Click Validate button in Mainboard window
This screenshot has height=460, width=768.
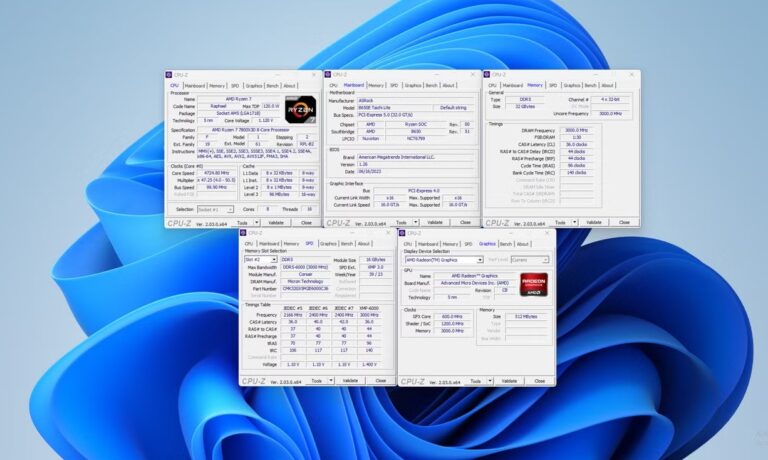click(435, 222)
